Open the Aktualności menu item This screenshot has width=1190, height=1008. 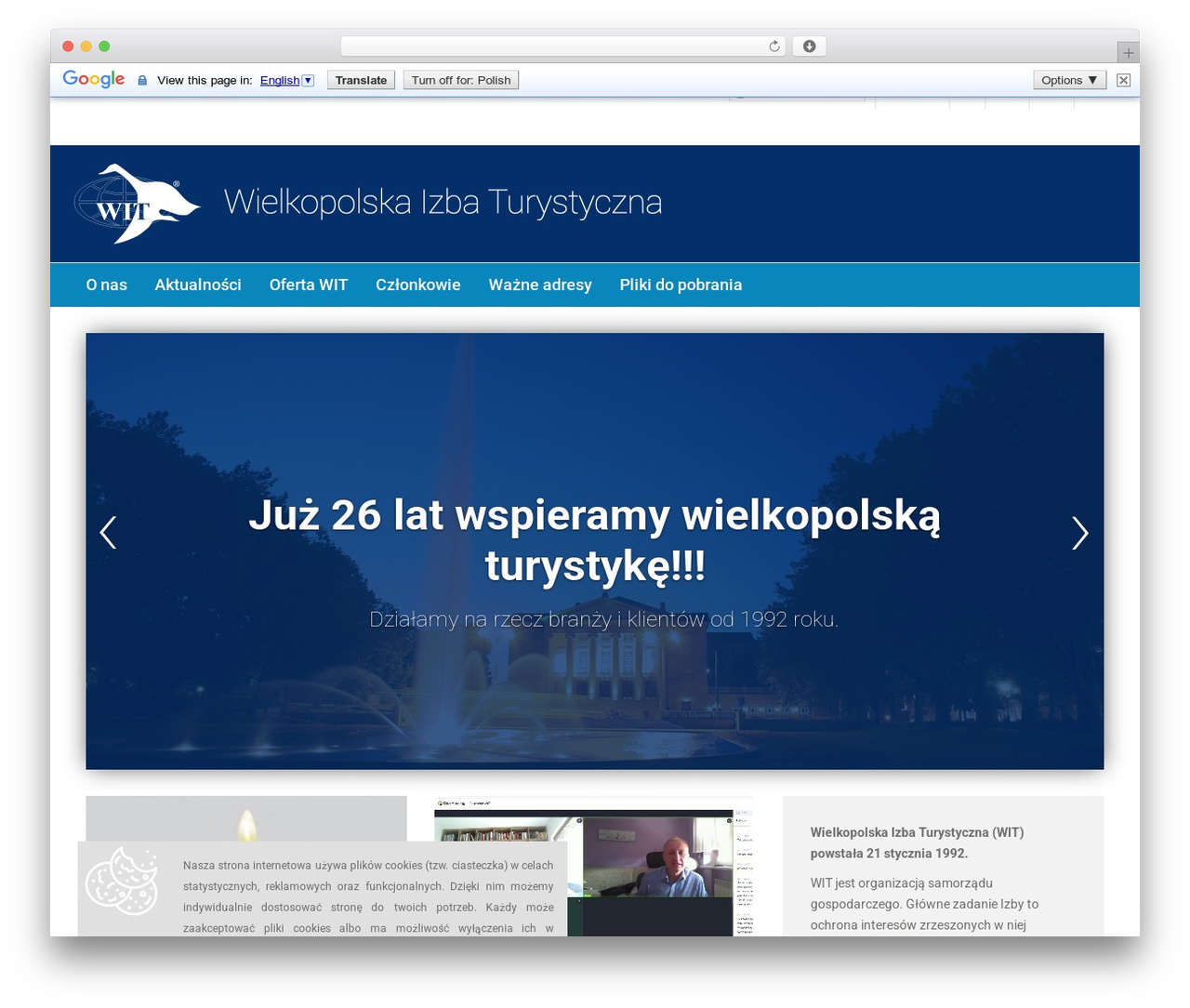(x=198, y=285)
